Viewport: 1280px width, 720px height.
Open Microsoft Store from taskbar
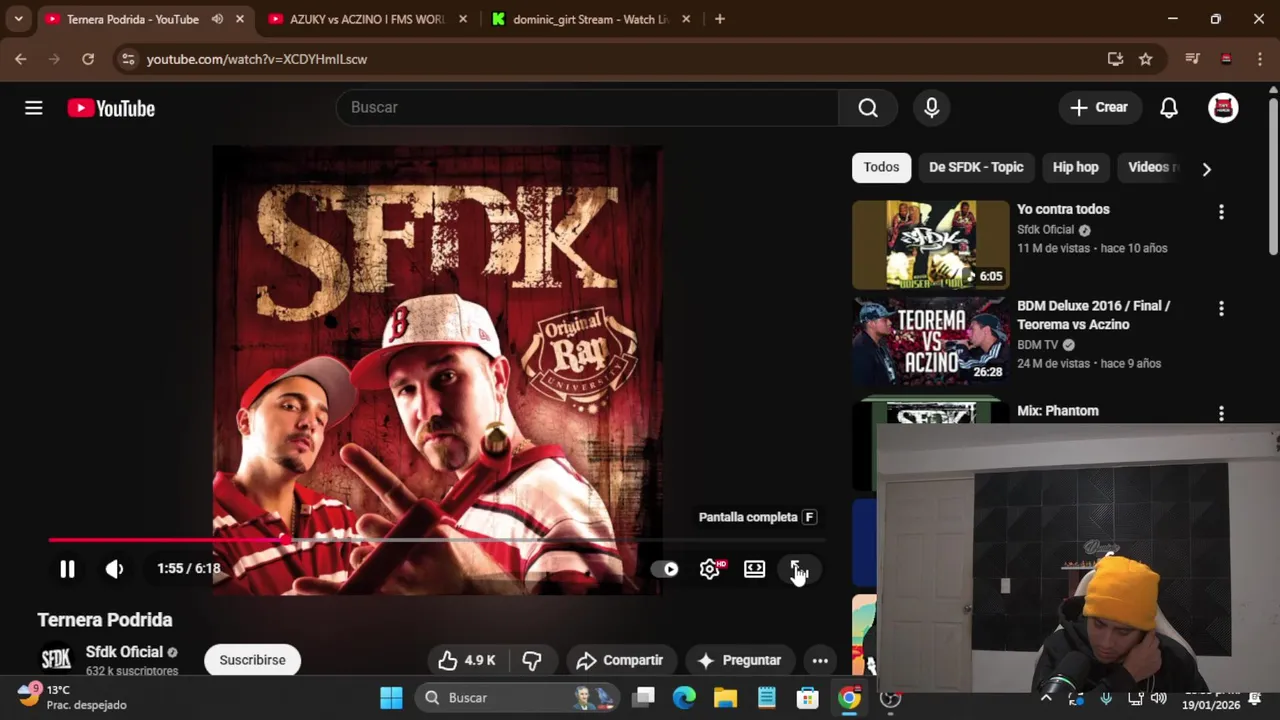coord(807,698)
